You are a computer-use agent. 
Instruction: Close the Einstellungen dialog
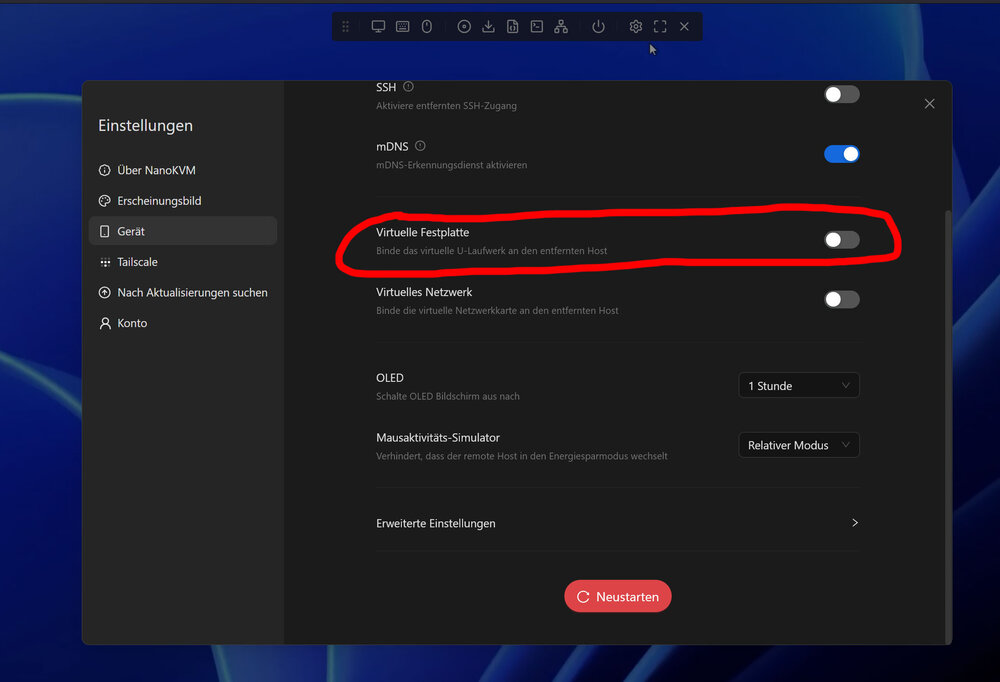[x=929, y=103]
